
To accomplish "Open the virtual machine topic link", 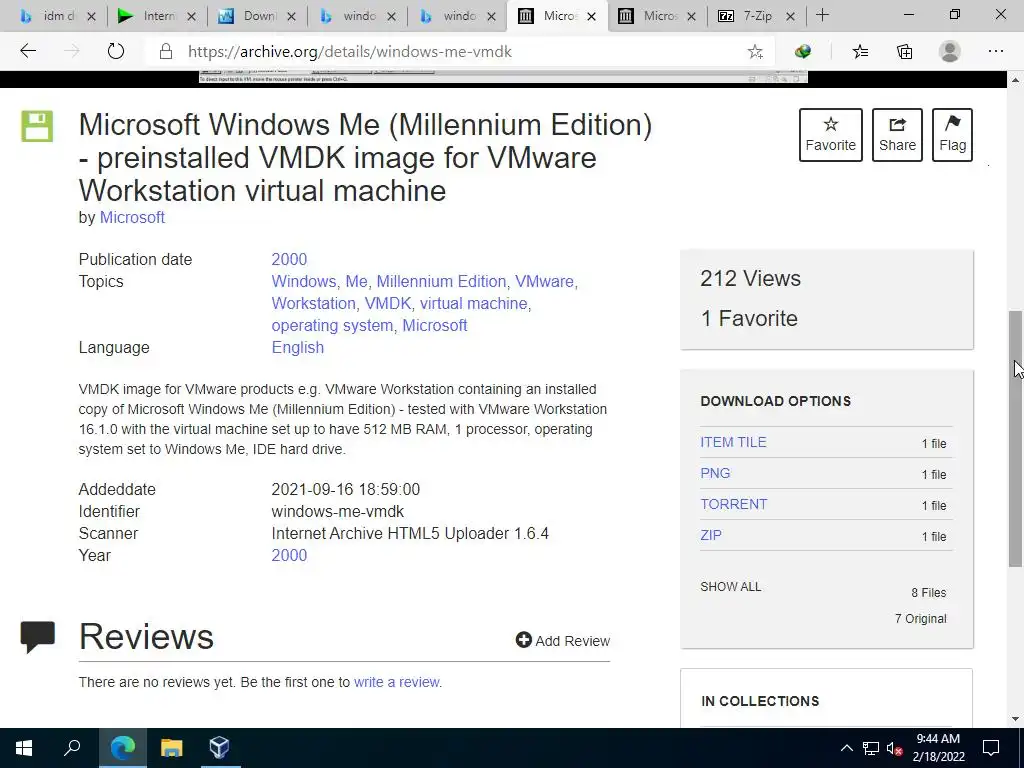I will pyautogui.click(x=473, y=304).
